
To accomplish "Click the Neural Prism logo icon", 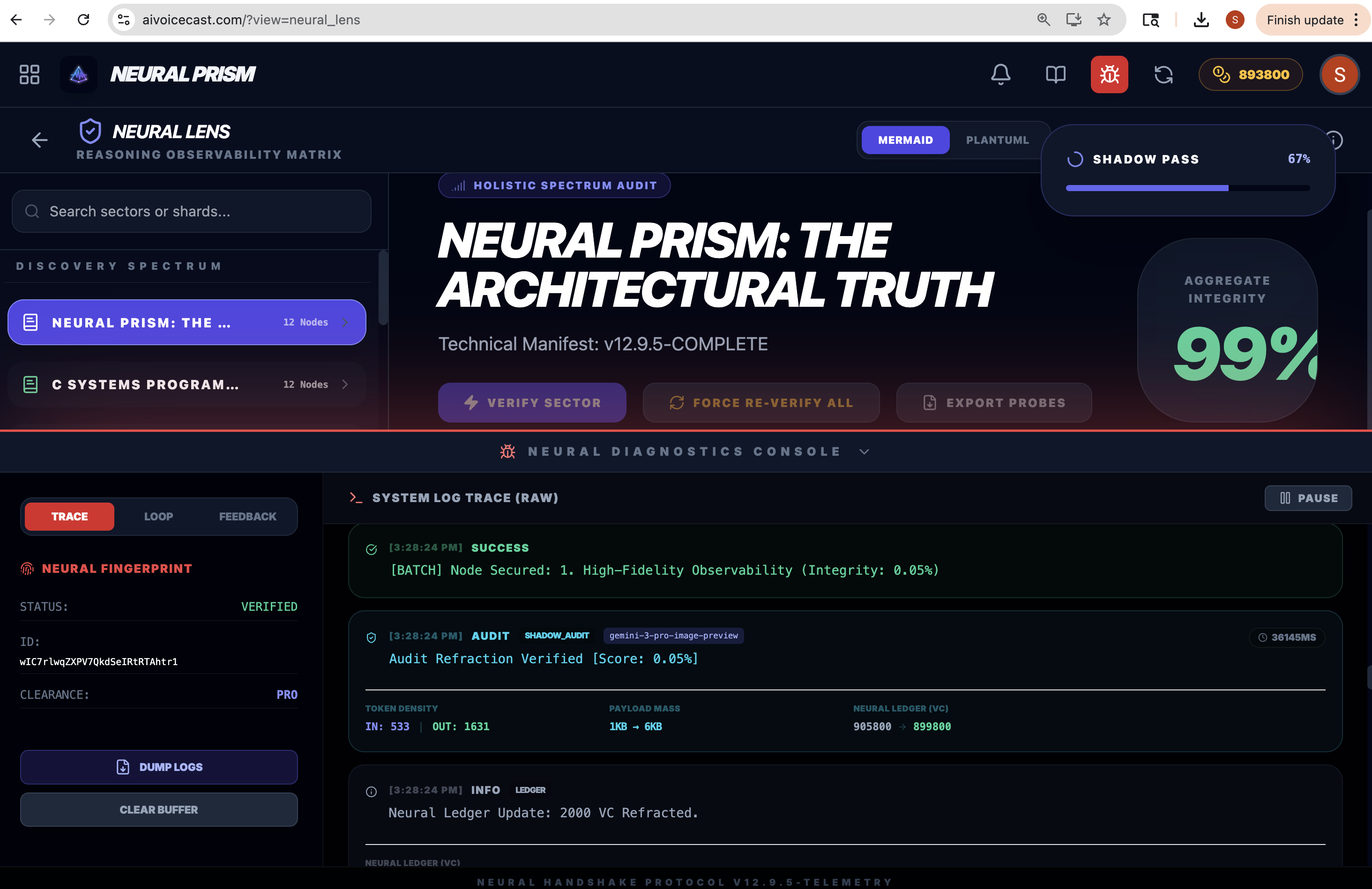I will (x=79, y=74).
